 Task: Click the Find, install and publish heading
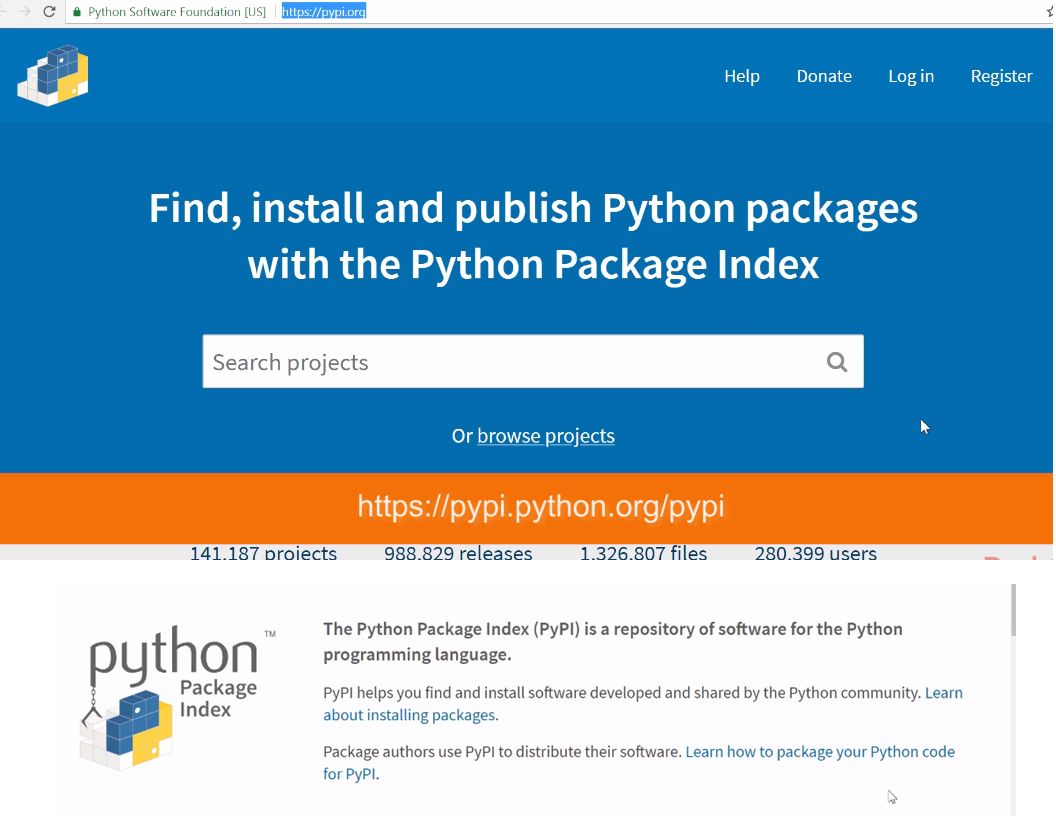pyautogui.click(x=533, y=235)
